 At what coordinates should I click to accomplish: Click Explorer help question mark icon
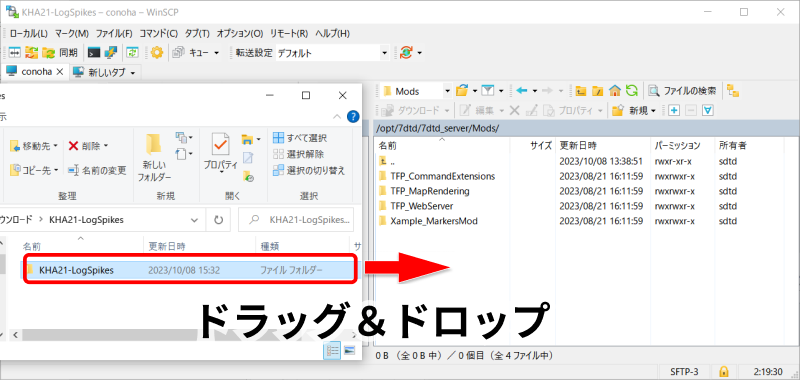353,117
